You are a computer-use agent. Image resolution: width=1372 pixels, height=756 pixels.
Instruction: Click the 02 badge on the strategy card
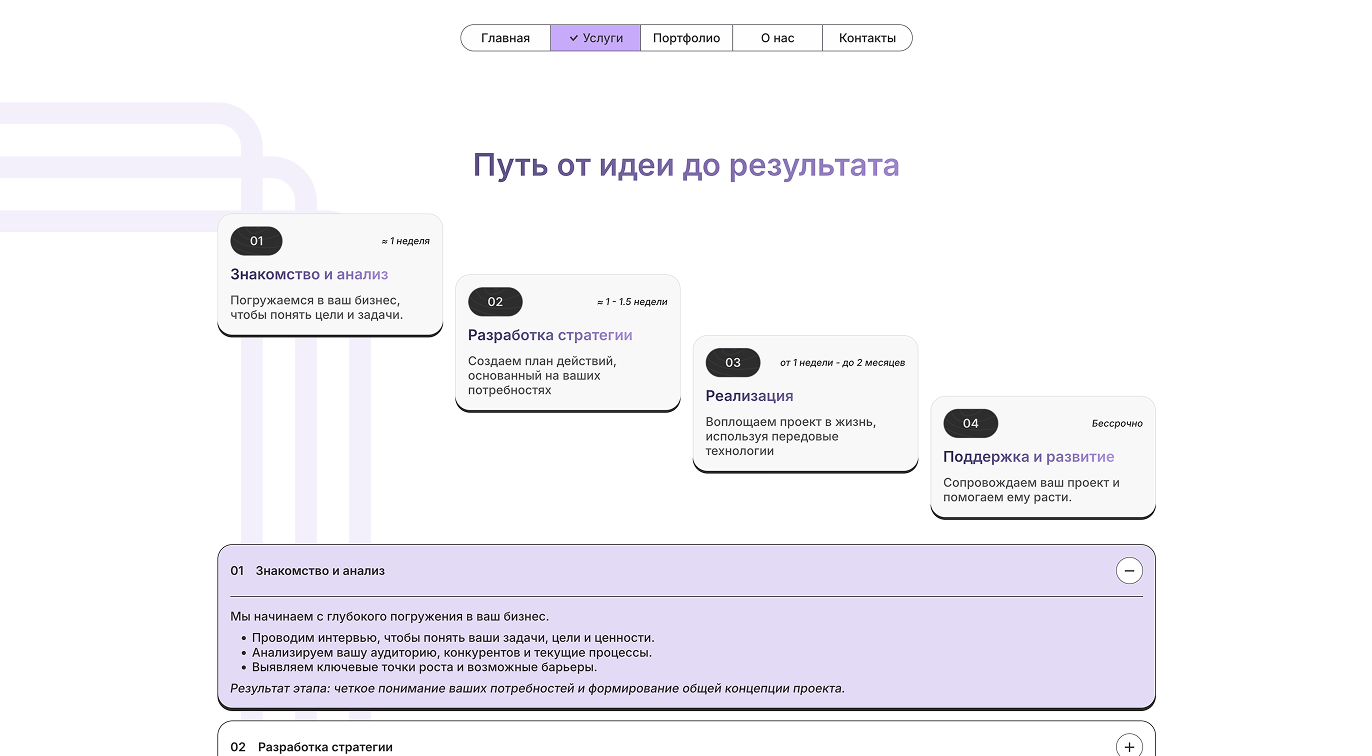click(x=495, y=301)
